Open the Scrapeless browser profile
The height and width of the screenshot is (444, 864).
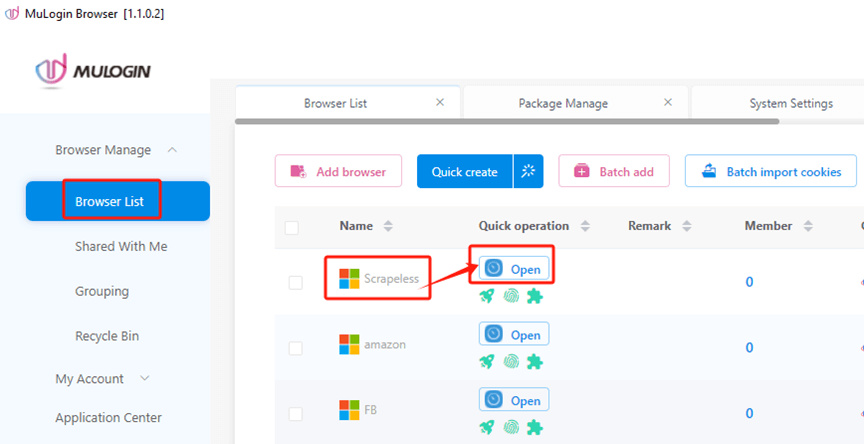click(514, 269)
